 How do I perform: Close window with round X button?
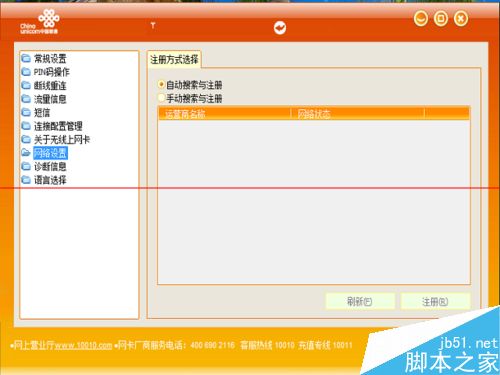tap(461, 18)
